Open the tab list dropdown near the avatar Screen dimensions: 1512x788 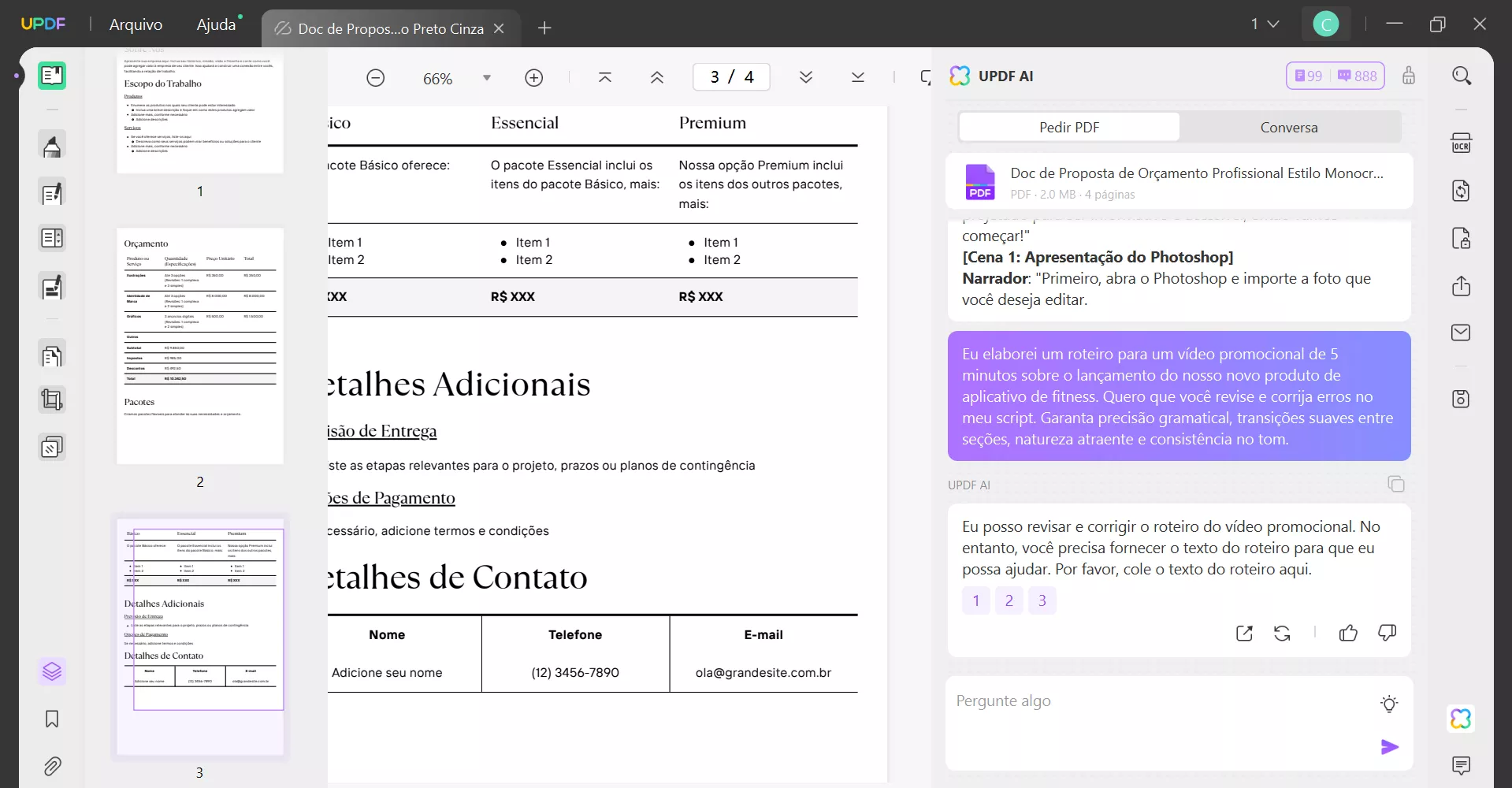coord(1266,24)
